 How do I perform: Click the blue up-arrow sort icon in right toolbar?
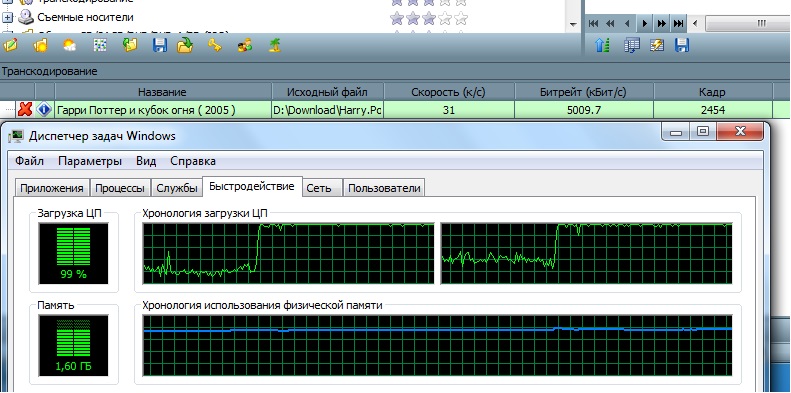tap(602, 45)
